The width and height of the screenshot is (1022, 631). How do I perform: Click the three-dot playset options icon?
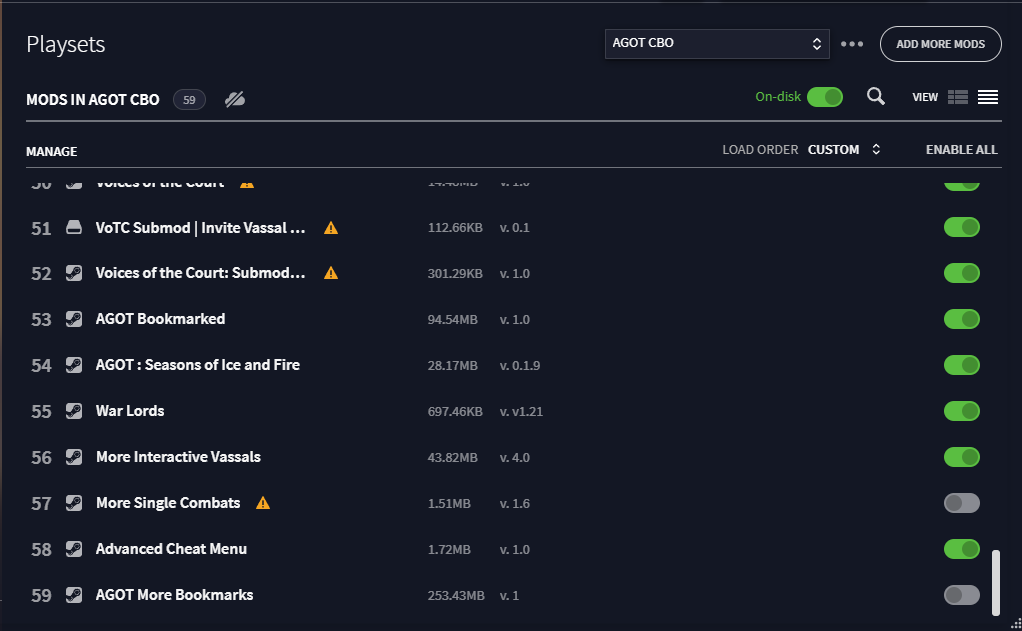point(852,44)
